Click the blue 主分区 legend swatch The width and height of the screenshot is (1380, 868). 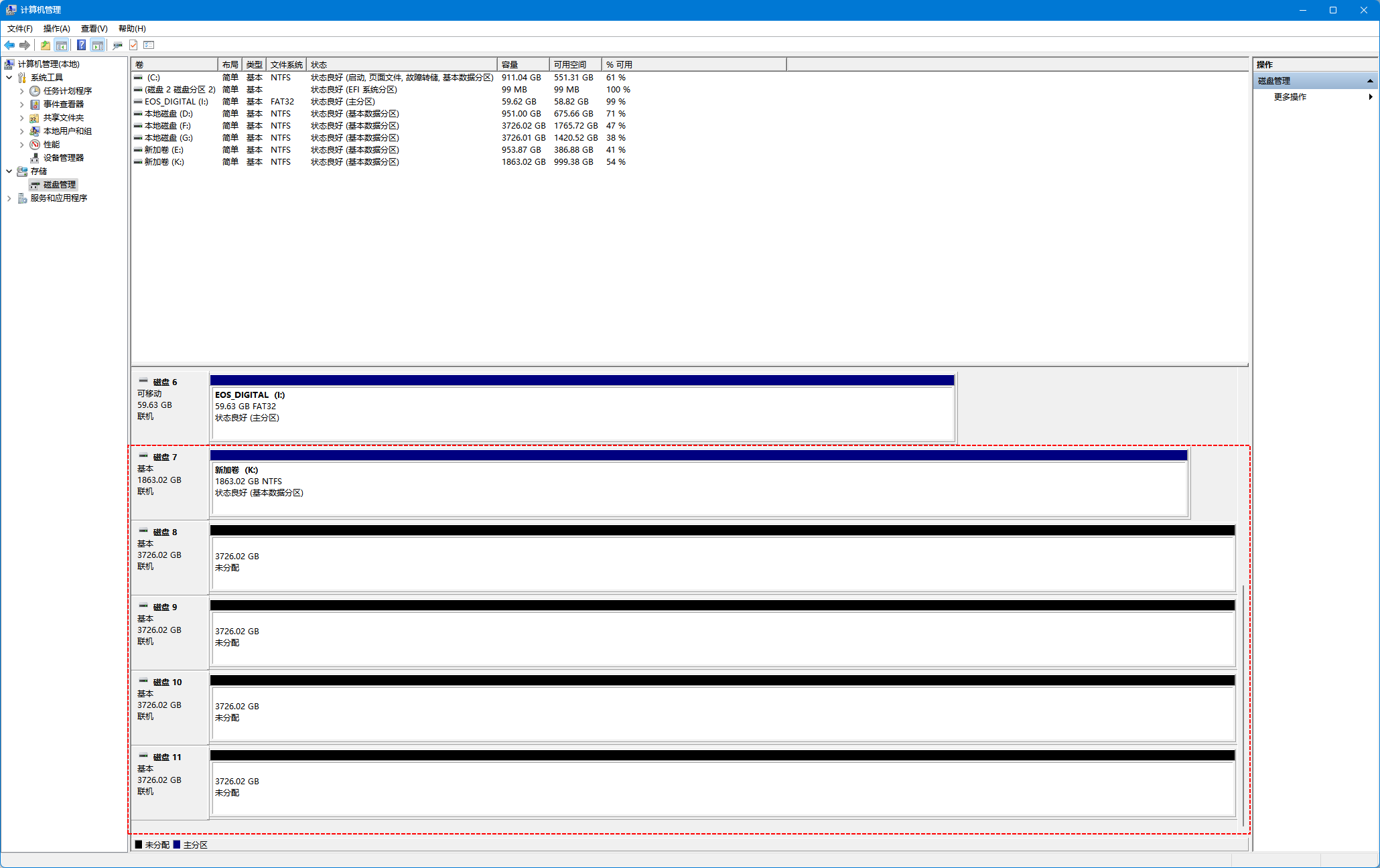177,845
